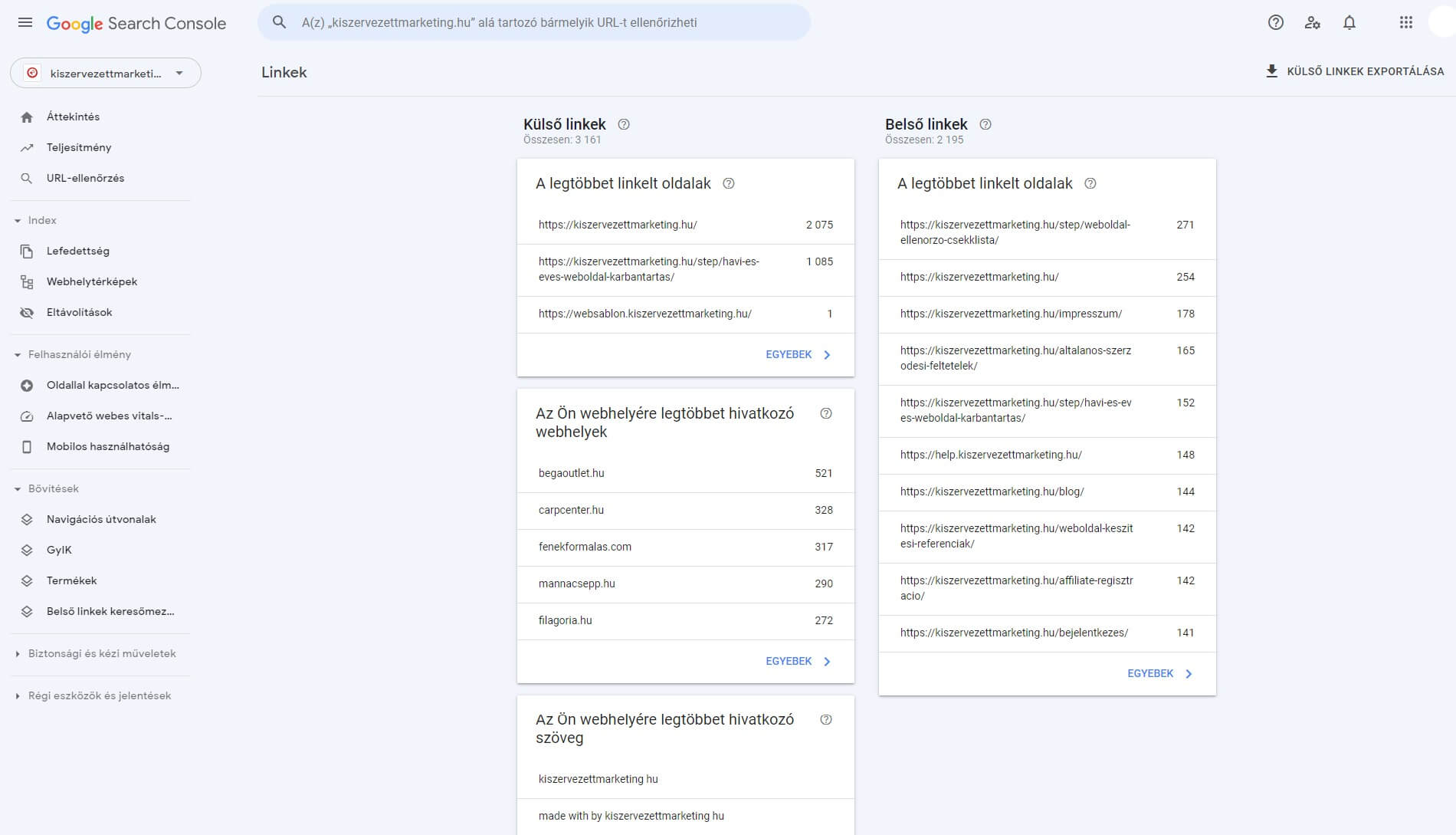Open the help.kiszervezettmarketing.hu internal row
1456x835 pixels.
tap(1048, 455)
